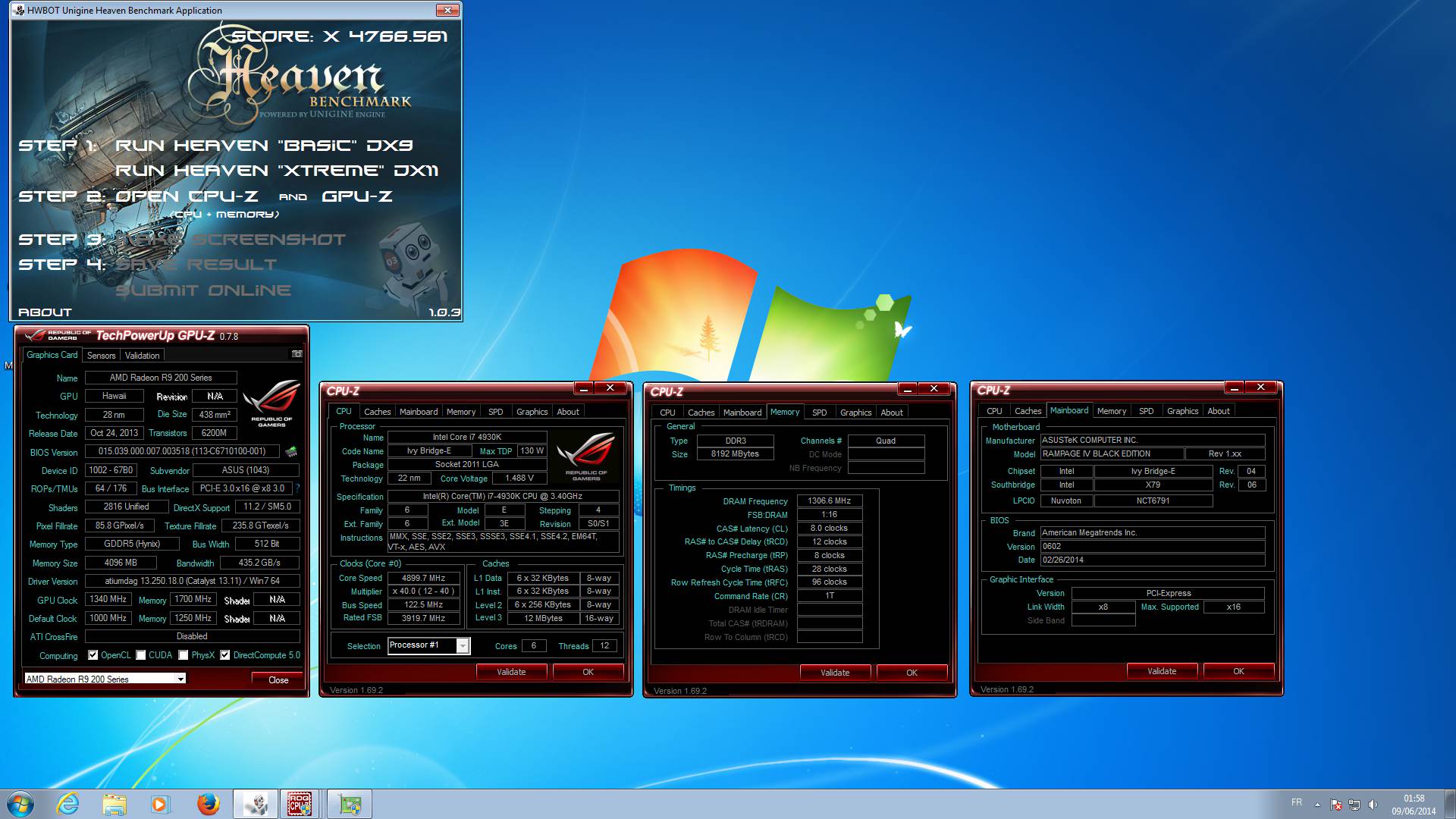Open Caches tab in CPU-Z processor window

[x=377, y=412]
